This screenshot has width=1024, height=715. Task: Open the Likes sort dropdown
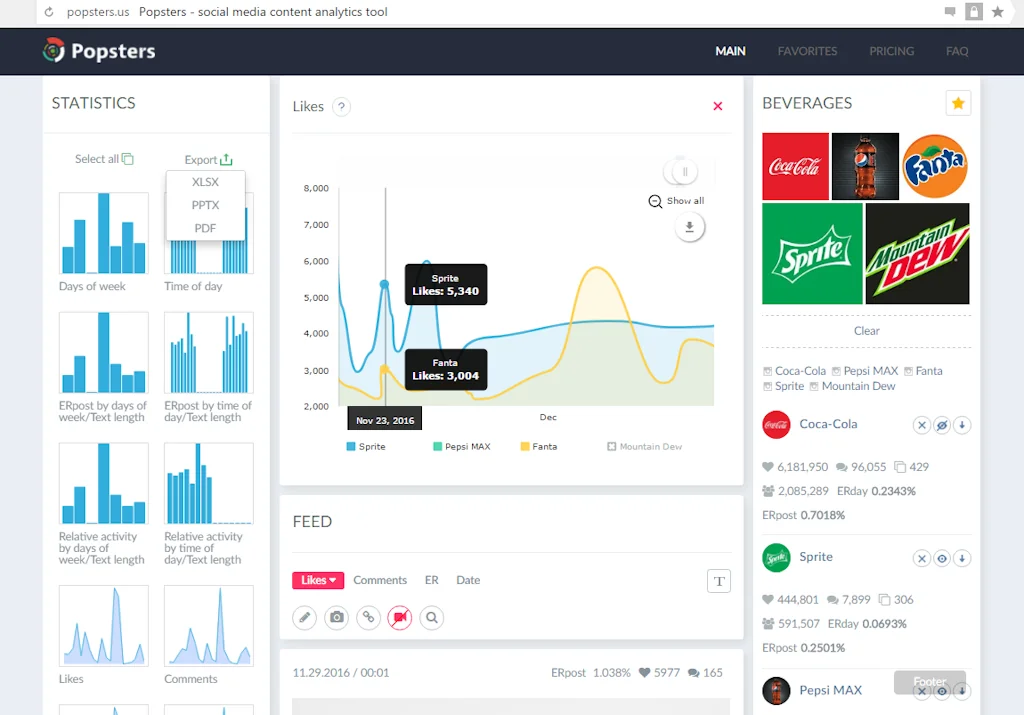(318, 580)
